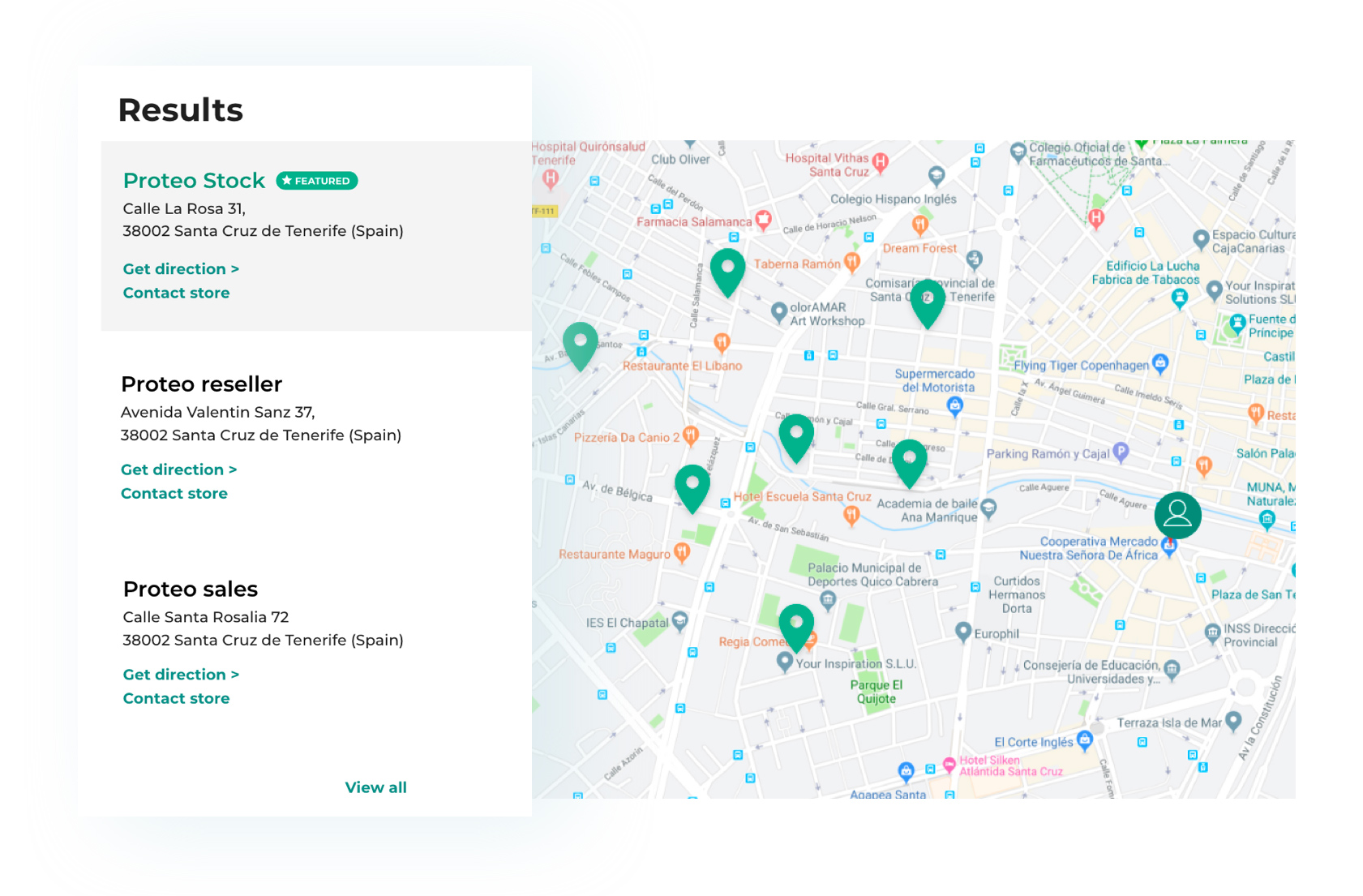Open the Proteo Stock store title
This screenshot has width=1363, height=896.
pos(194,180)
